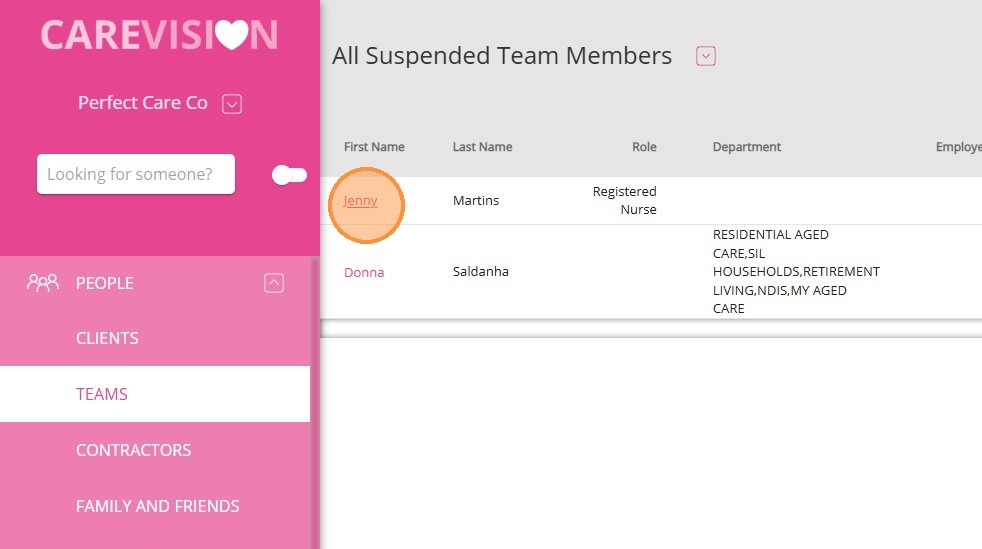Collapse the PEOPLE section
The image size is (982, 549).
click(274, 283)
